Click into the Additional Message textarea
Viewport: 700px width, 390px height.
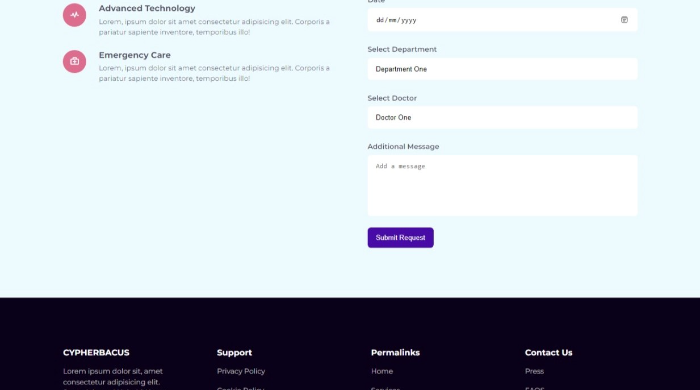[502, 186]
